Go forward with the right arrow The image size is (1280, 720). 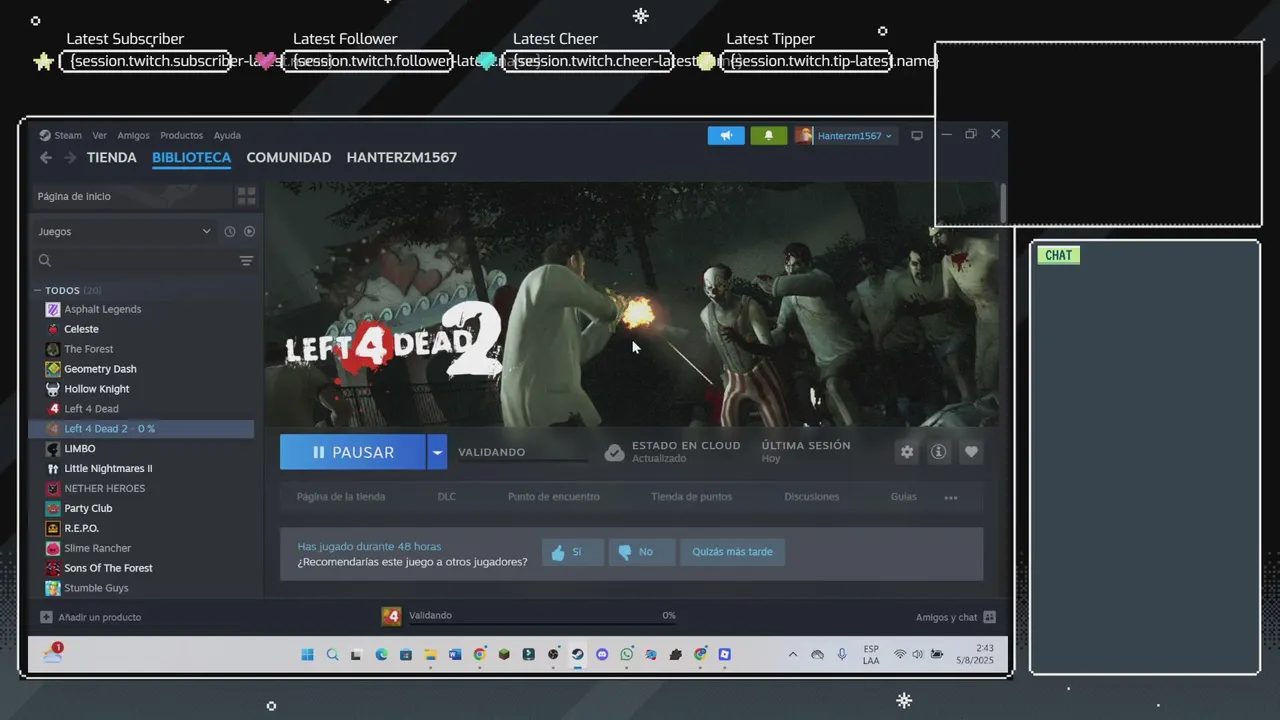pos(70,158)
